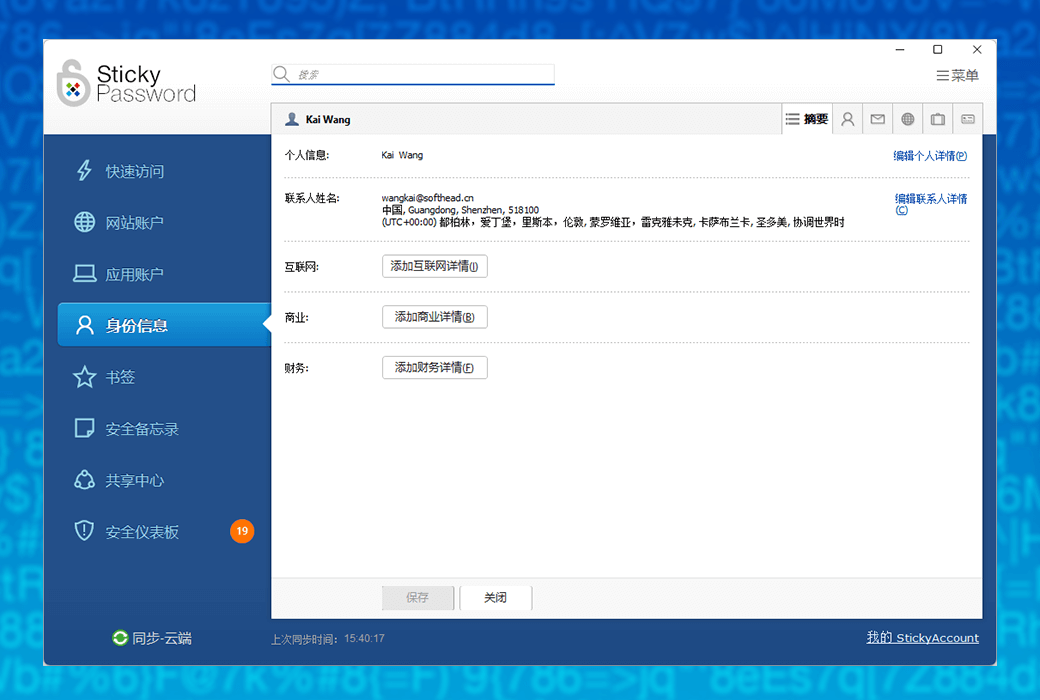Open the star icon for 书签

click(84, 377)
